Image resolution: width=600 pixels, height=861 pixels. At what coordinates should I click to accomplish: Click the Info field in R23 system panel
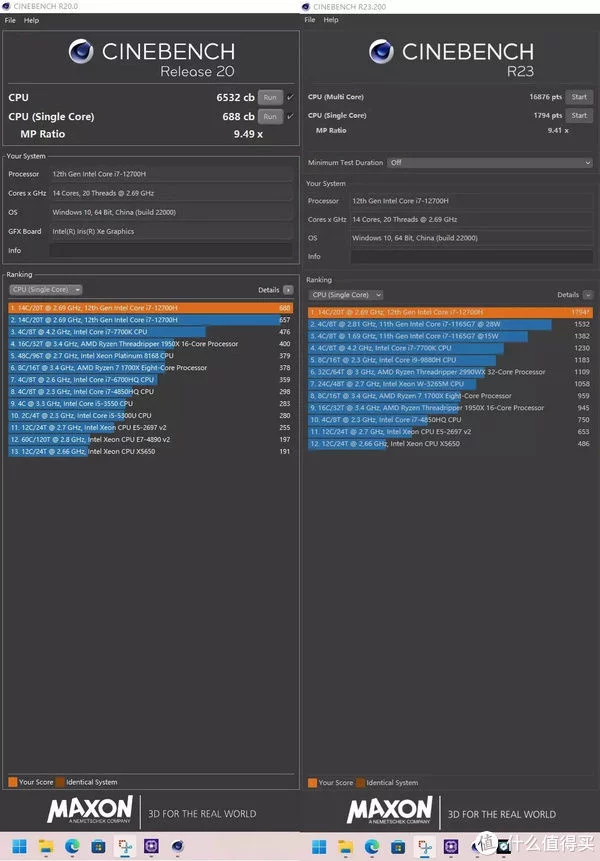click(472, 256)
